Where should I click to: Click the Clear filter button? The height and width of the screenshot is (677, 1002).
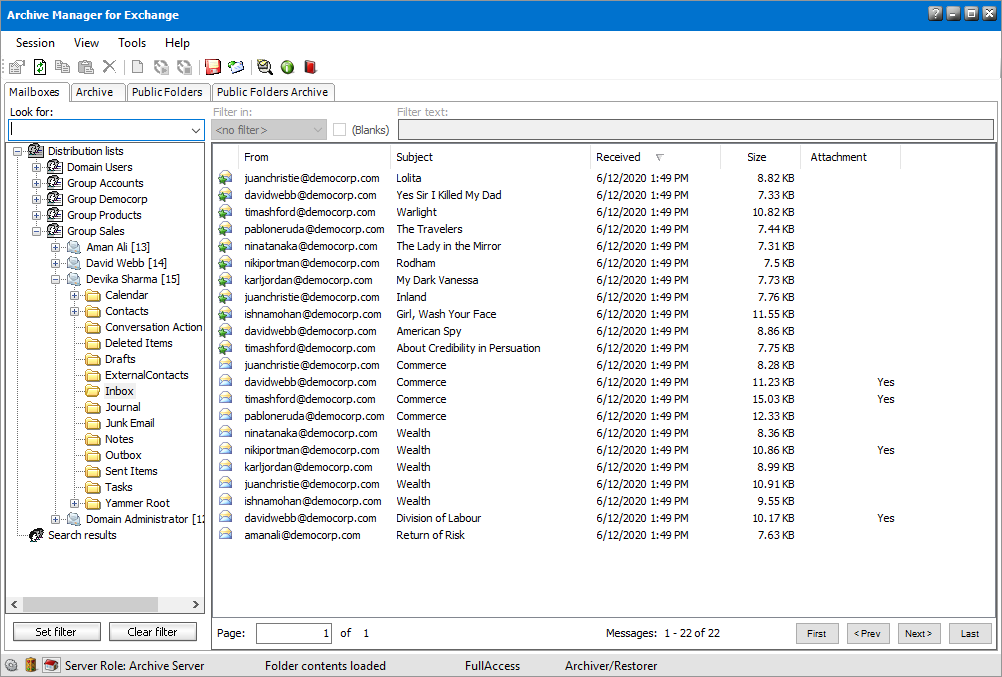152,632
